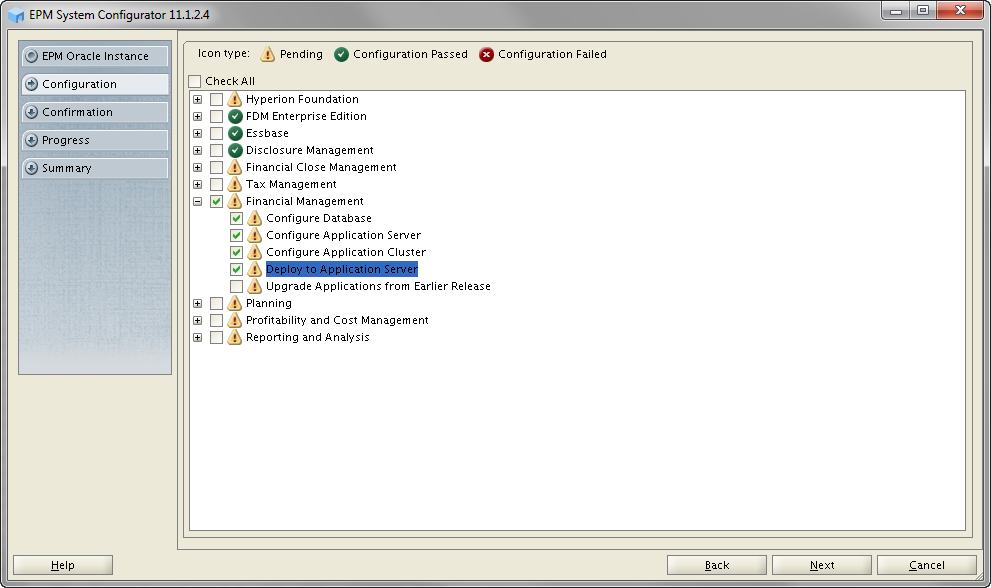Expand the FDM Enterprise Edition node

click(197, 116)
